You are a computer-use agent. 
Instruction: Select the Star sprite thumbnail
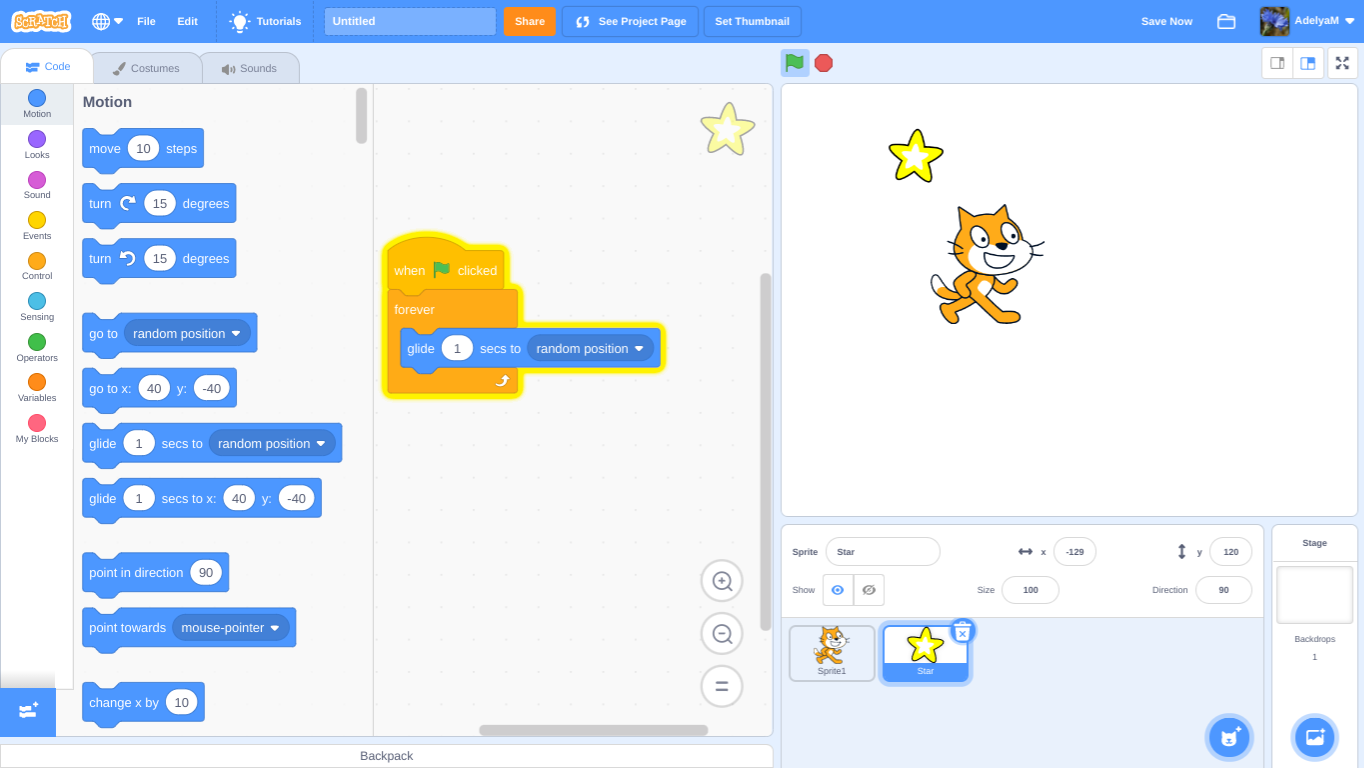click(925, 653)
